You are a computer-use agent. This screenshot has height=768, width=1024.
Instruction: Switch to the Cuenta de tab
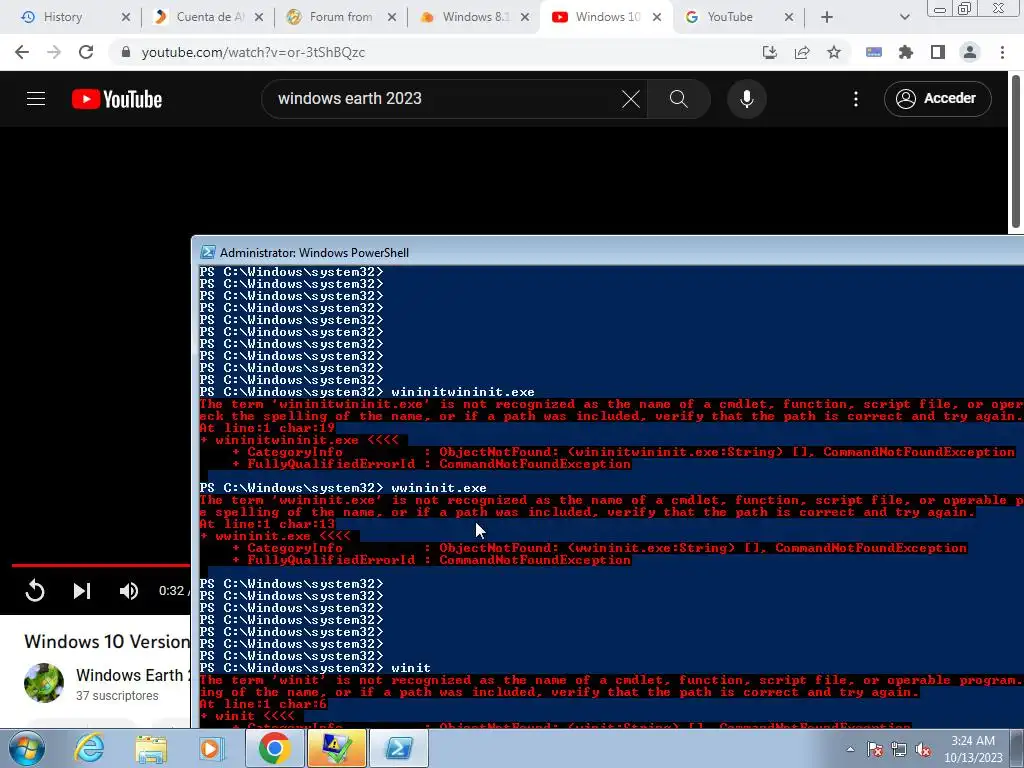[209, 17]
